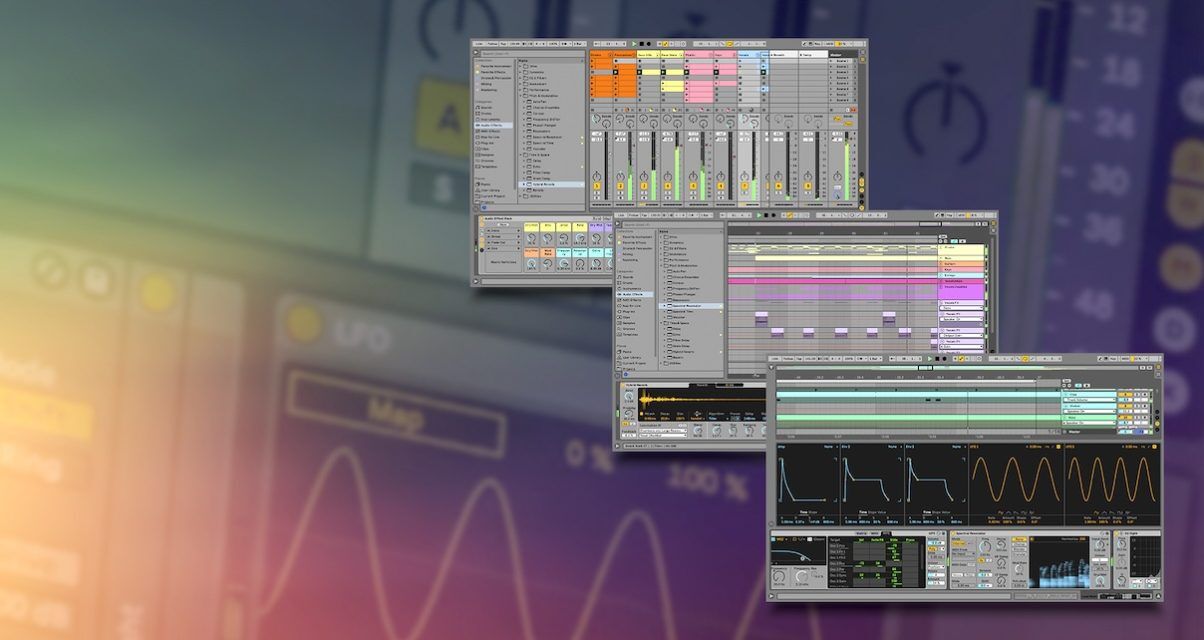Click the overview zoom box above teal tracks
This screenshot has height=640, width=1204.
pyautogui.click(x=925, y=368)
